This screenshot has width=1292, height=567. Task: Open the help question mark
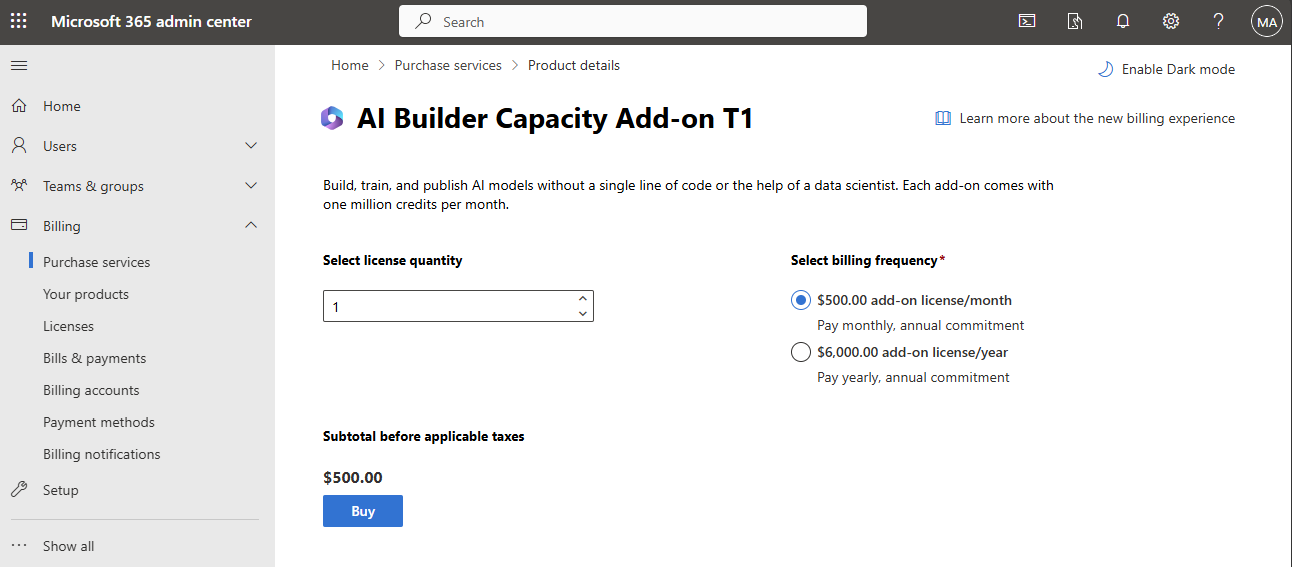click(1219, 21)
